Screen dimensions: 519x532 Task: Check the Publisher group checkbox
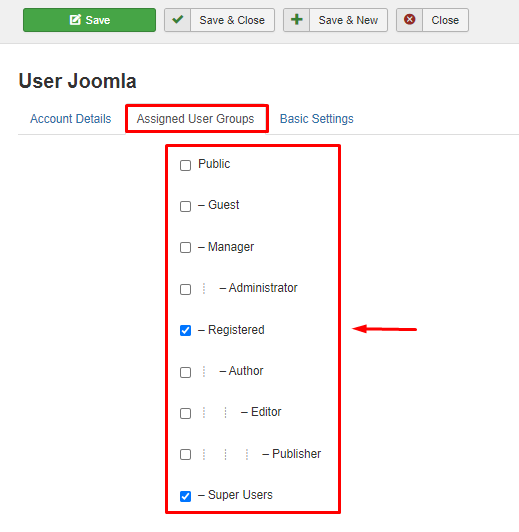[185, 454]
